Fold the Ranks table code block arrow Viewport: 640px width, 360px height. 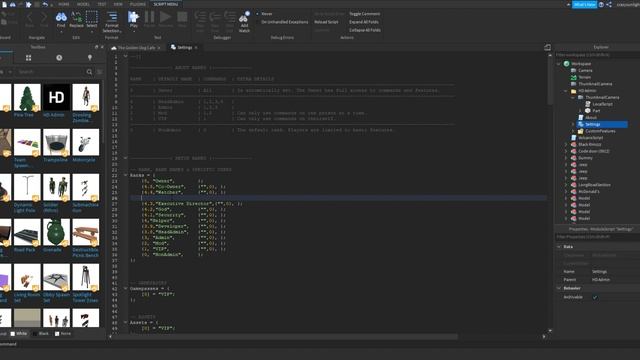click(125, 175)
